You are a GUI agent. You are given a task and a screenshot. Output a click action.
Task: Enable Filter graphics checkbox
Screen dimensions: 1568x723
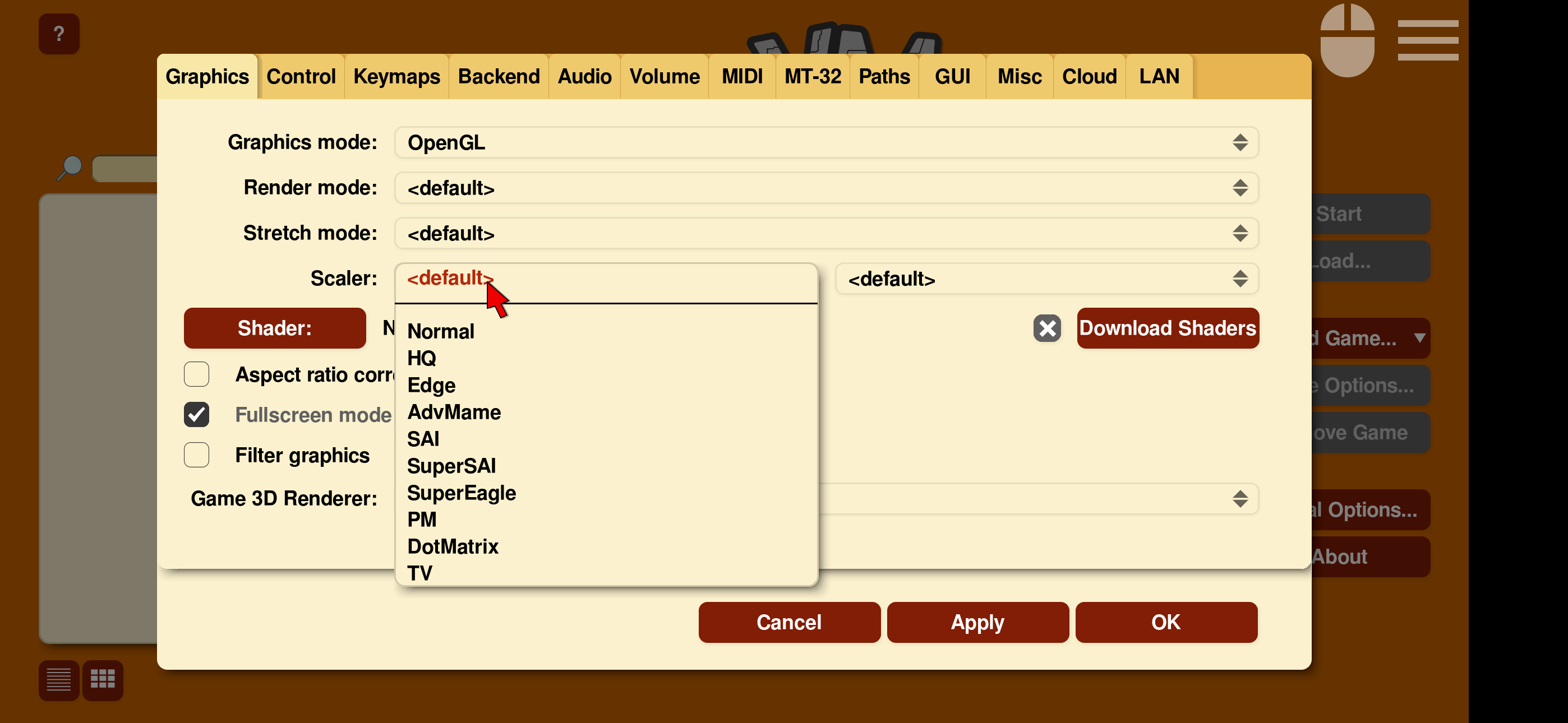point(197,455)
